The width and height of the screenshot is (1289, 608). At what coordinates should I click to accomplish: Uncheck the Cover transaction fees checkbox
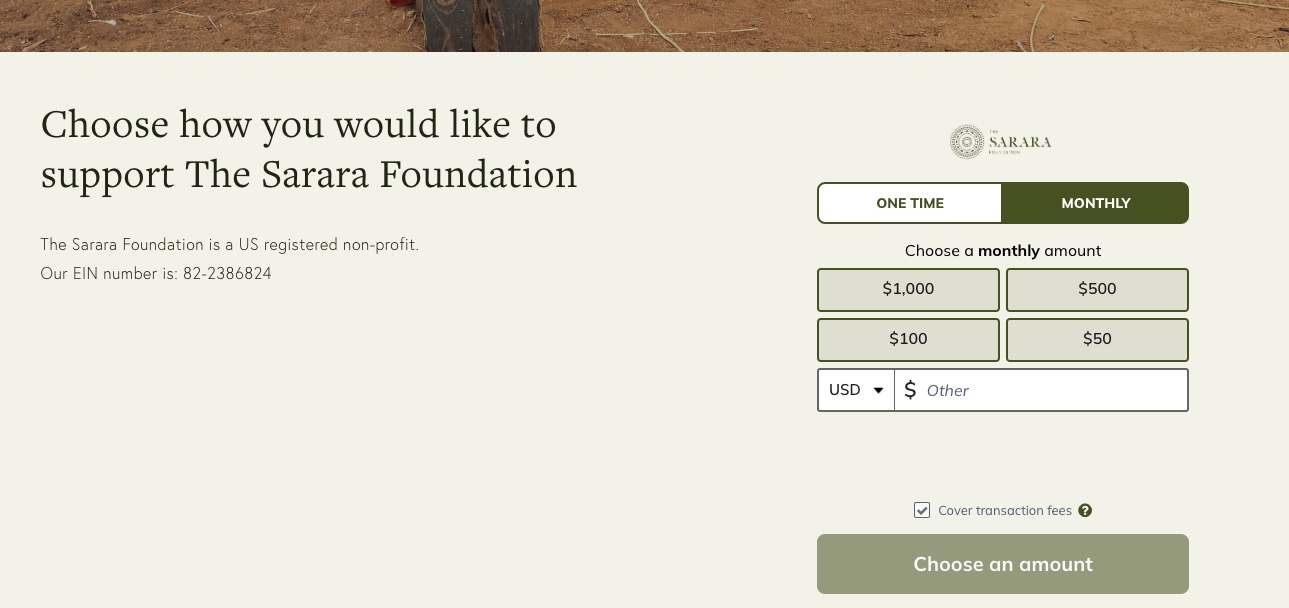(x=922, y=511)
